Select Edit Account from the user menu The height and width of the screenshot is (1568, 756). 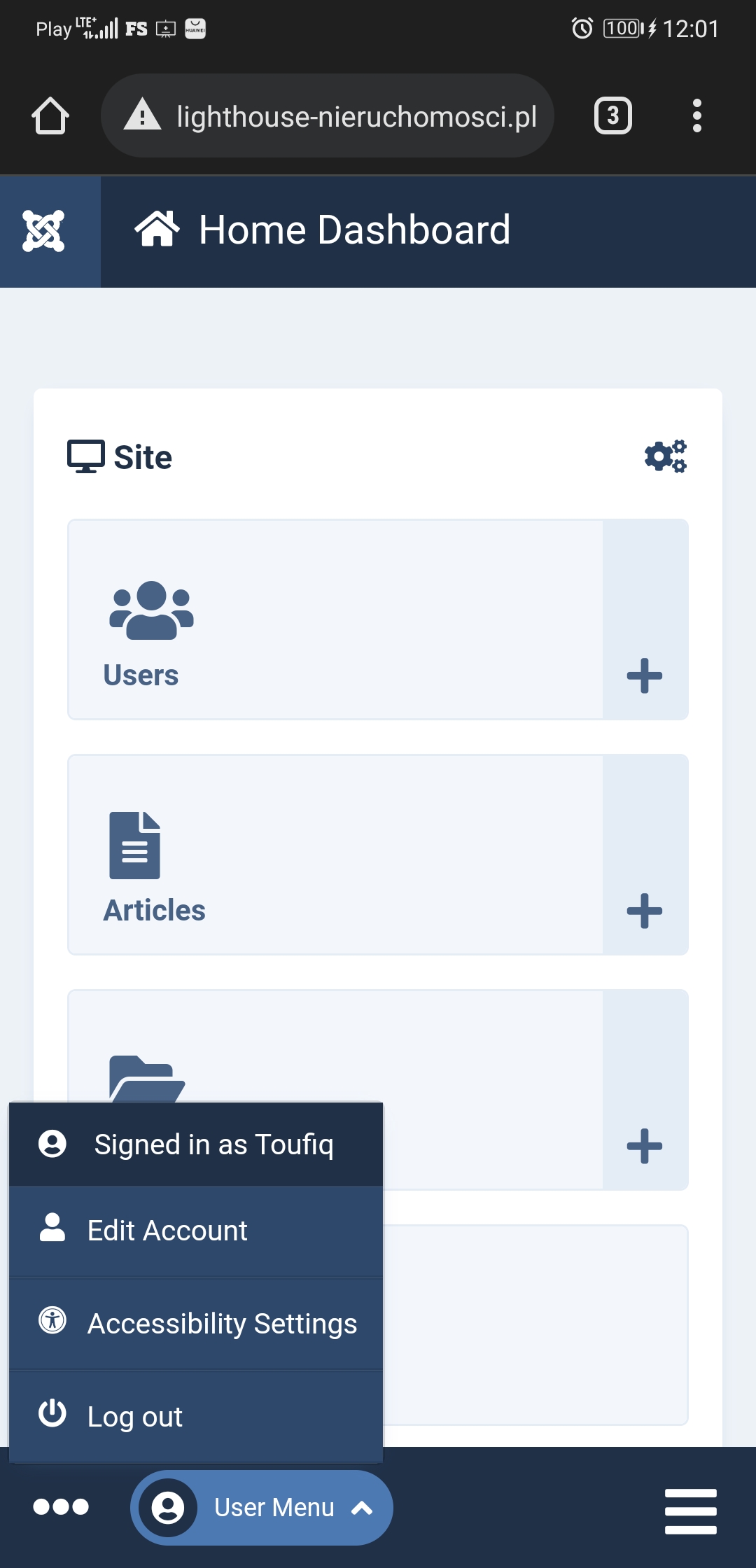tap(168, 1231)
